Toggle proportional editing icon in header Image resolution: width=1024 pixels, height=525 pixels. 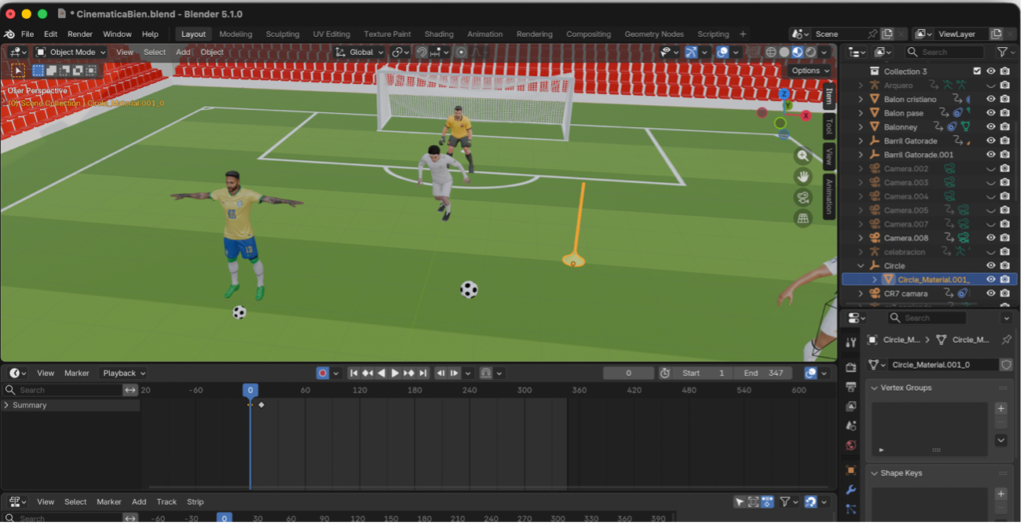click(462, 52)
